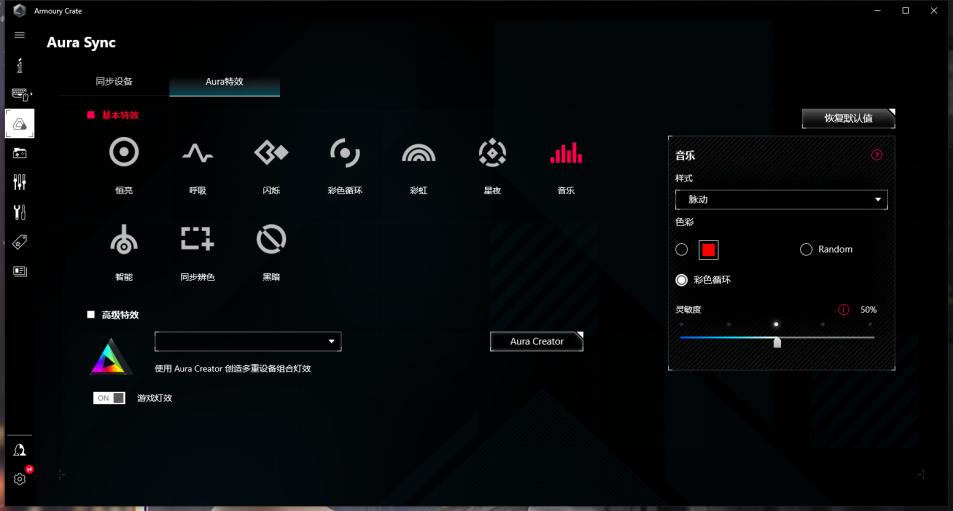Turn lighting off with 黑暗 icon
Screen dimensions: 953x511
(271, 239)
